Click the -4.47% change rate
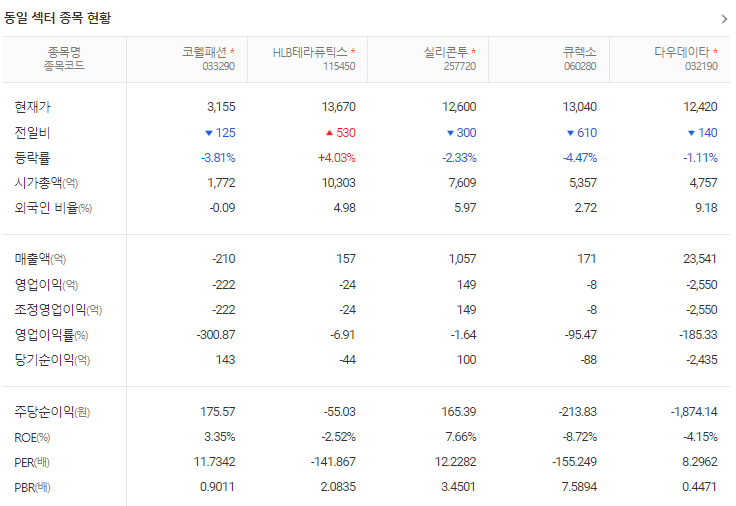This screenshot has width=736, height=506. click(x=580, y=158)
